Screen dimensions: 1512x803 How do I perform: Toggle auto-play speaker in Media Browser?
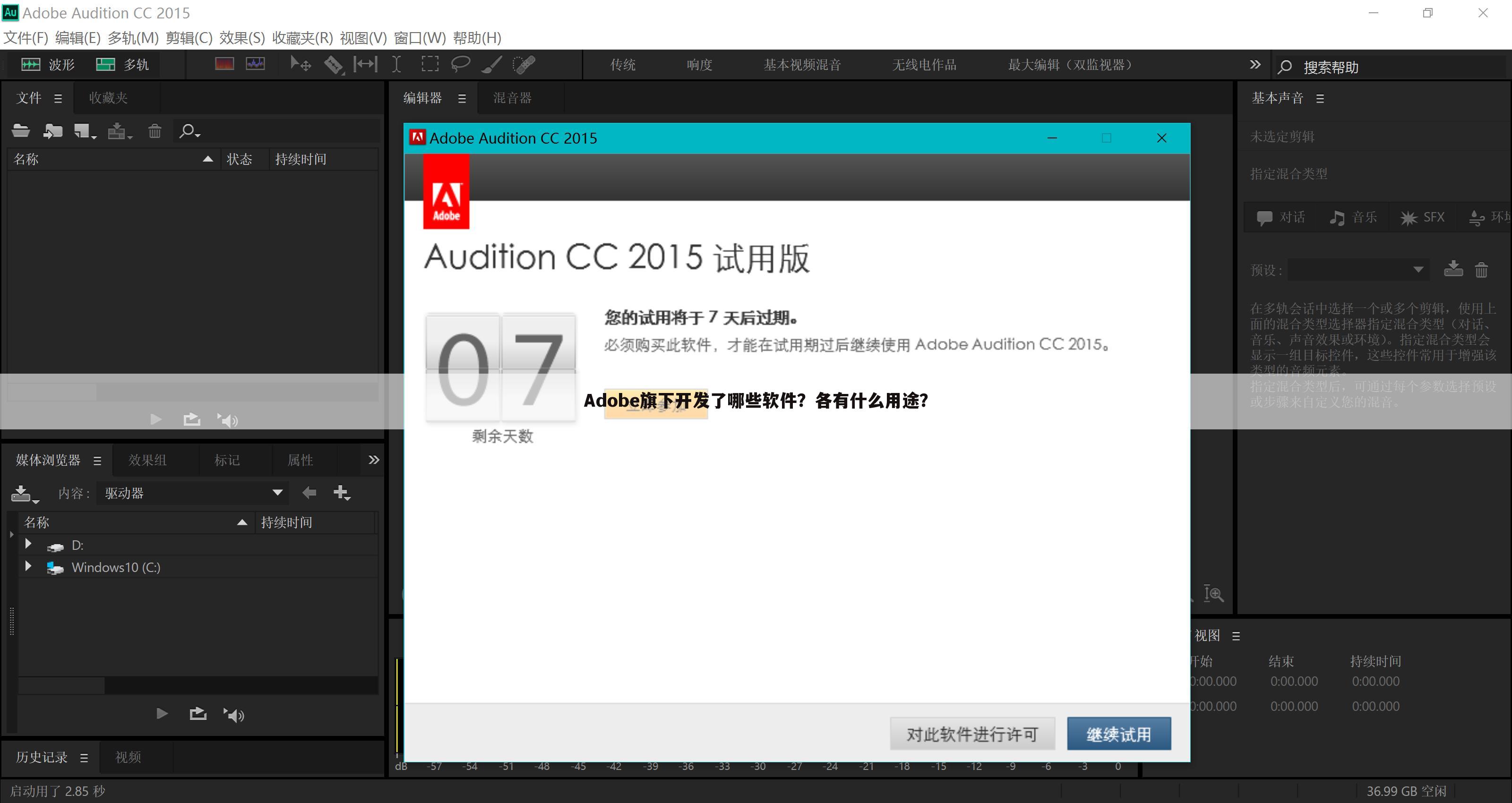tap(233, 714)
